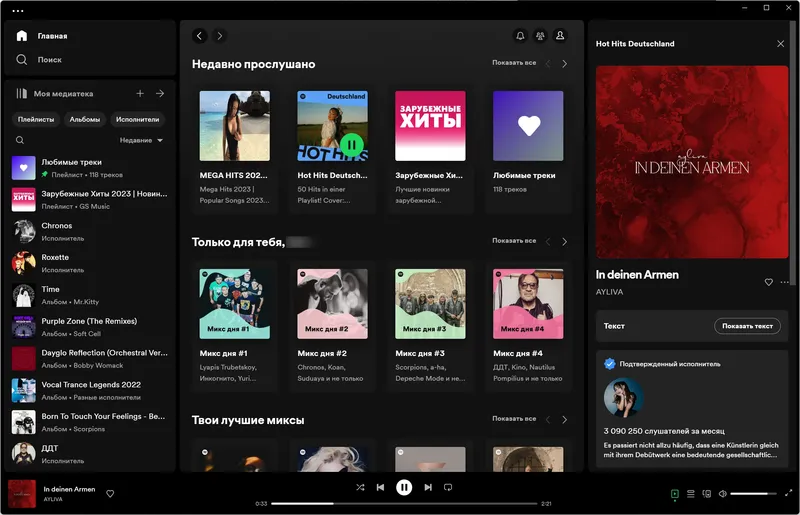Open more options for In deinen Armen
The height and width of the screenshot is (515, 800).
click(x=784, y=282)
